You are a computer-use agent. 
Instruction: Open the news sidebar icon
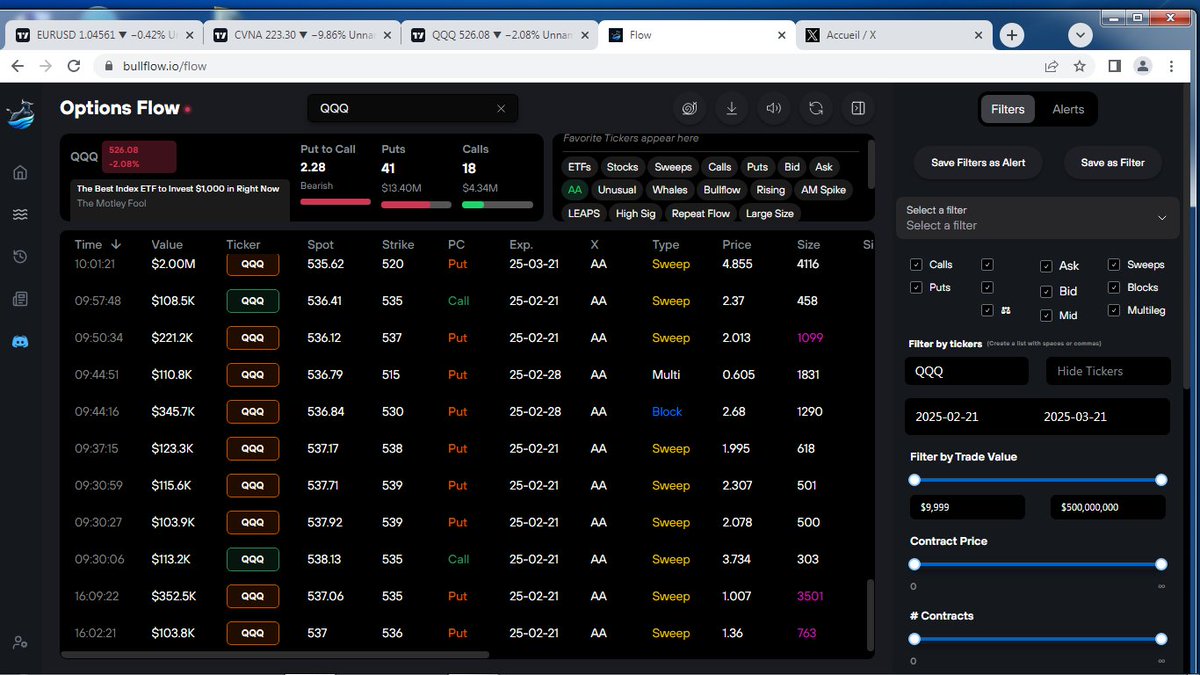pyautogui.click(x=20, y=299)
